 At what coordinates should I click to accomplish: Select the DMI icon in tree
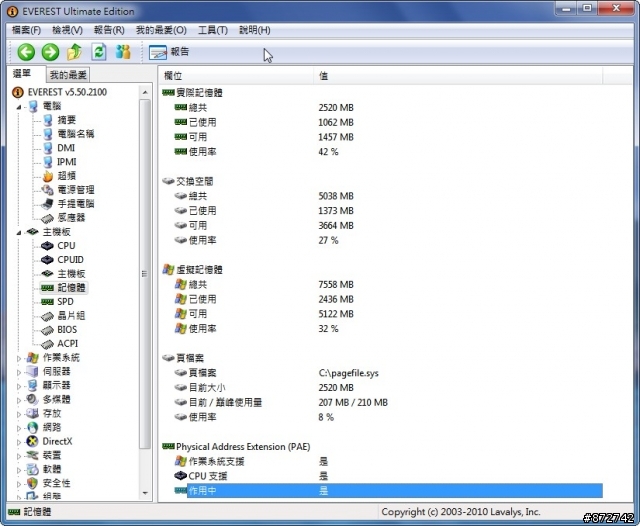coord(48,148)
